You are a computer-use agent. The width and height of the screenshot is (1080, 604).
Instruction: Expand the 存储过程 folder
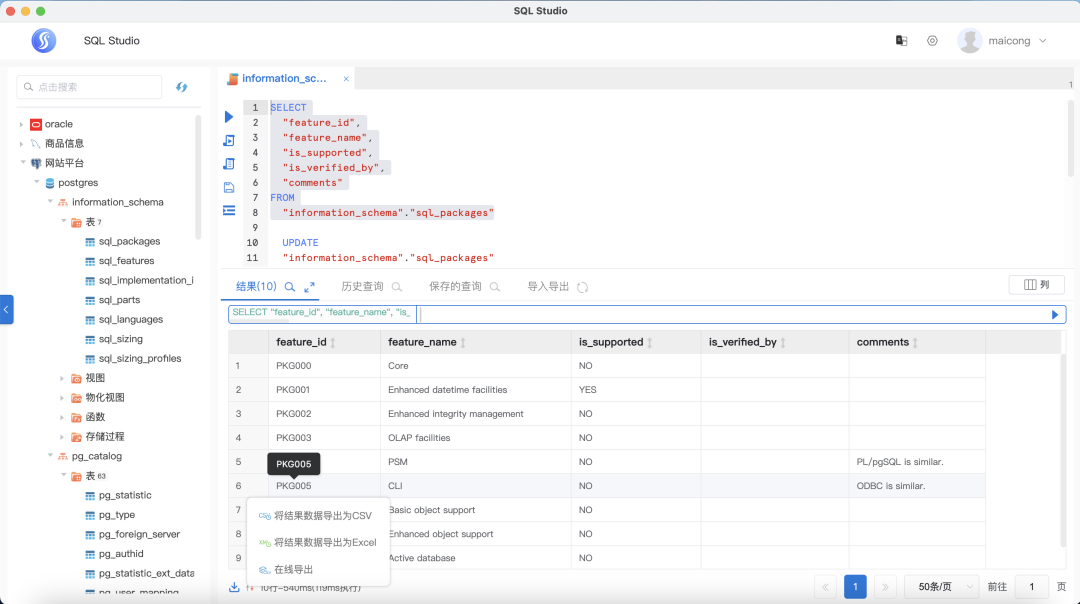click(x=62, y=437)
